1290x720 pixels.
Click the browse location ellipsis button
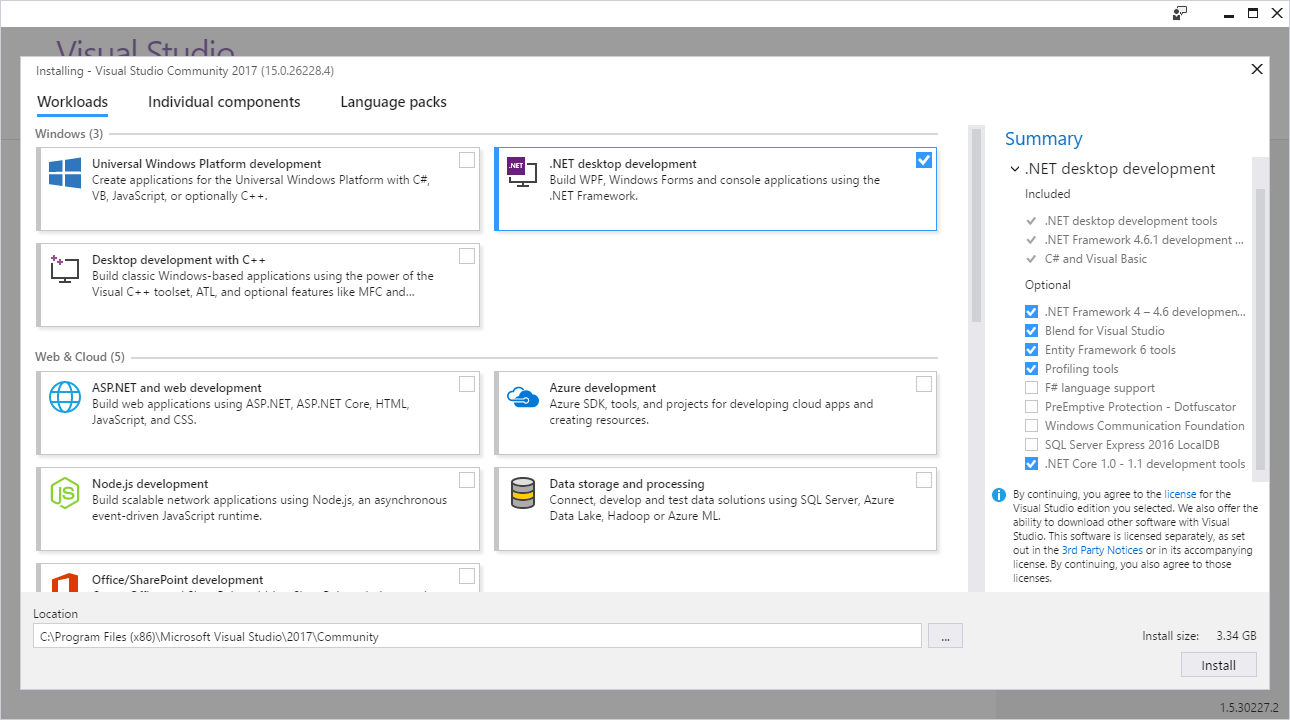click(945, 636)
